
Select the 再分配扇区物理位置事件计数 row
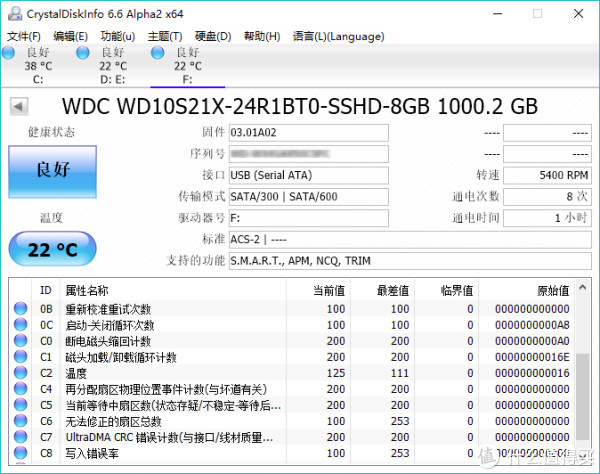[x=292, y=389]
